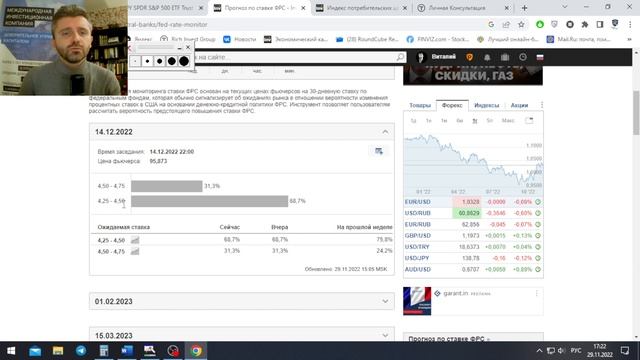The width and height of the screenshot is (640, 360).
Task: Click the green circle extension icon
Action: click(540, 24)
